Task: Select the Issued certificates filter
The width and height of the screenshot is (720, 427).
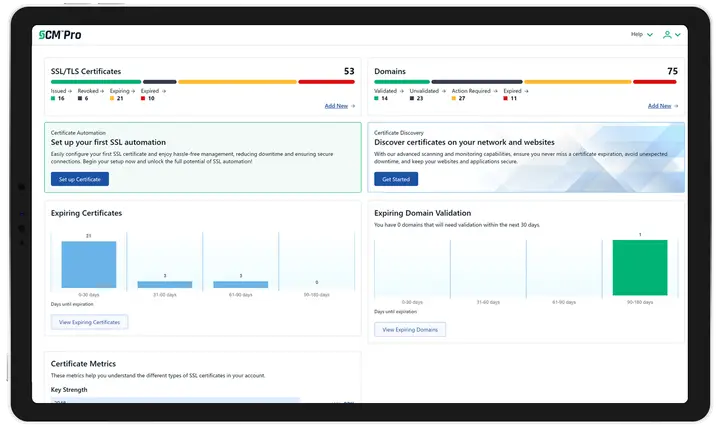Action: 60,91
